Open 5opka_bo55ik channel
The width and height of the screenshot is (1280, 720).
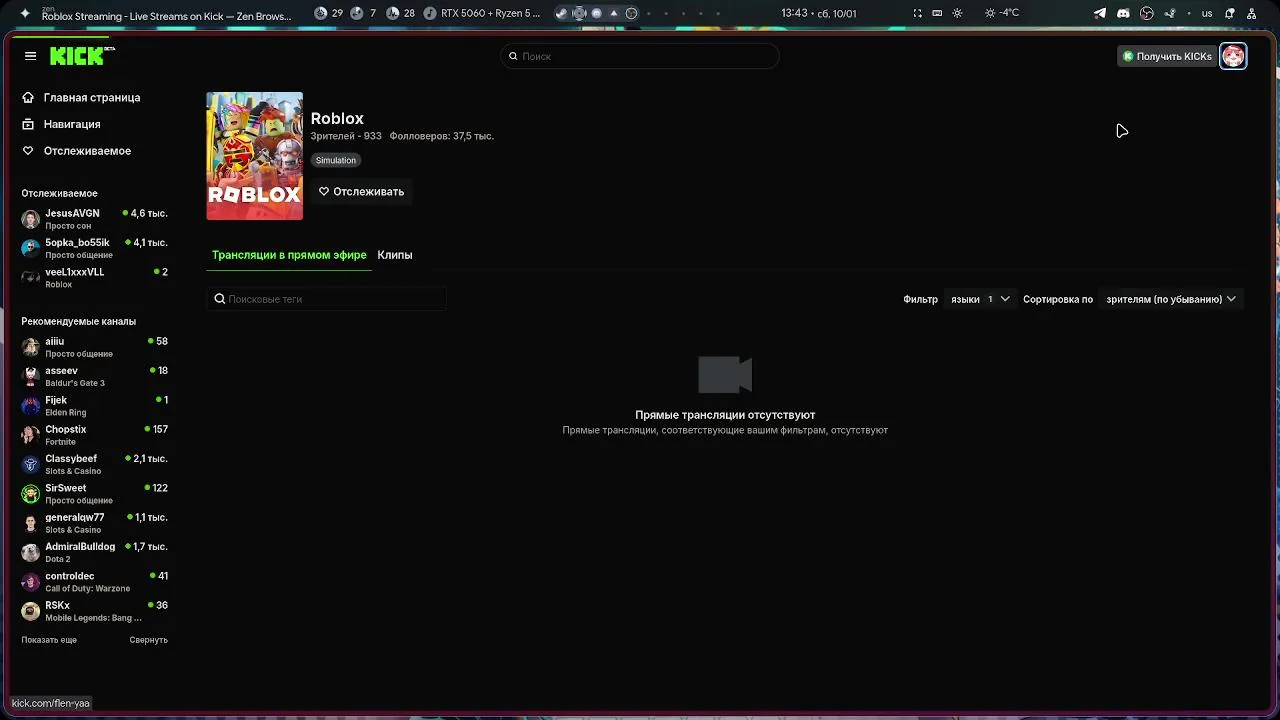click(x=94, y=248)
